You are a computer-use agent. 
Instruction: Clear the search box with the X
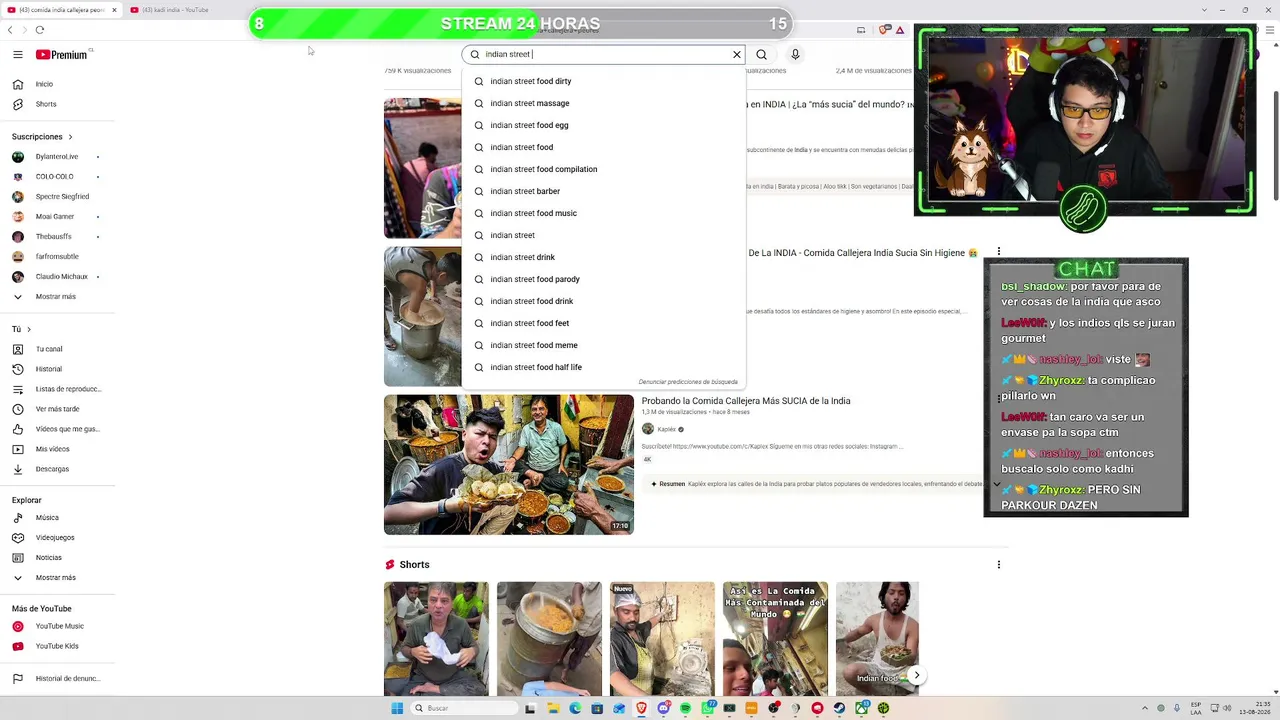click(737, 55)
